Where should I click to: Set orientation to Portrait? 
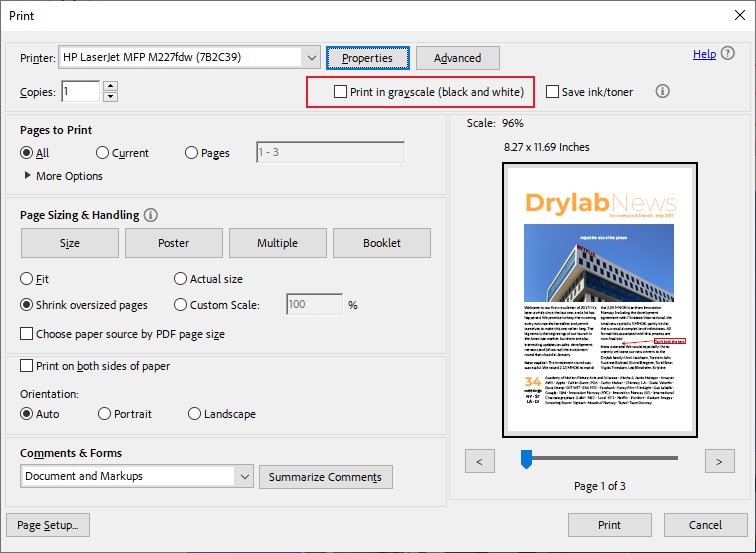point(104,414)
